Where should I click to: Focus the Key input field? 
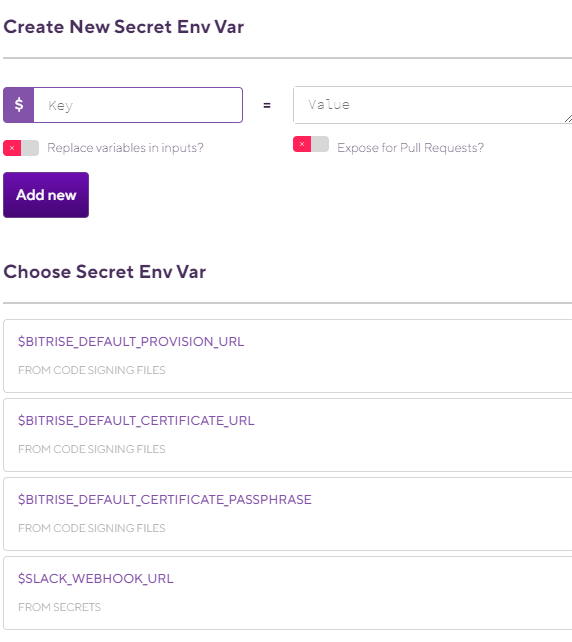138,105
